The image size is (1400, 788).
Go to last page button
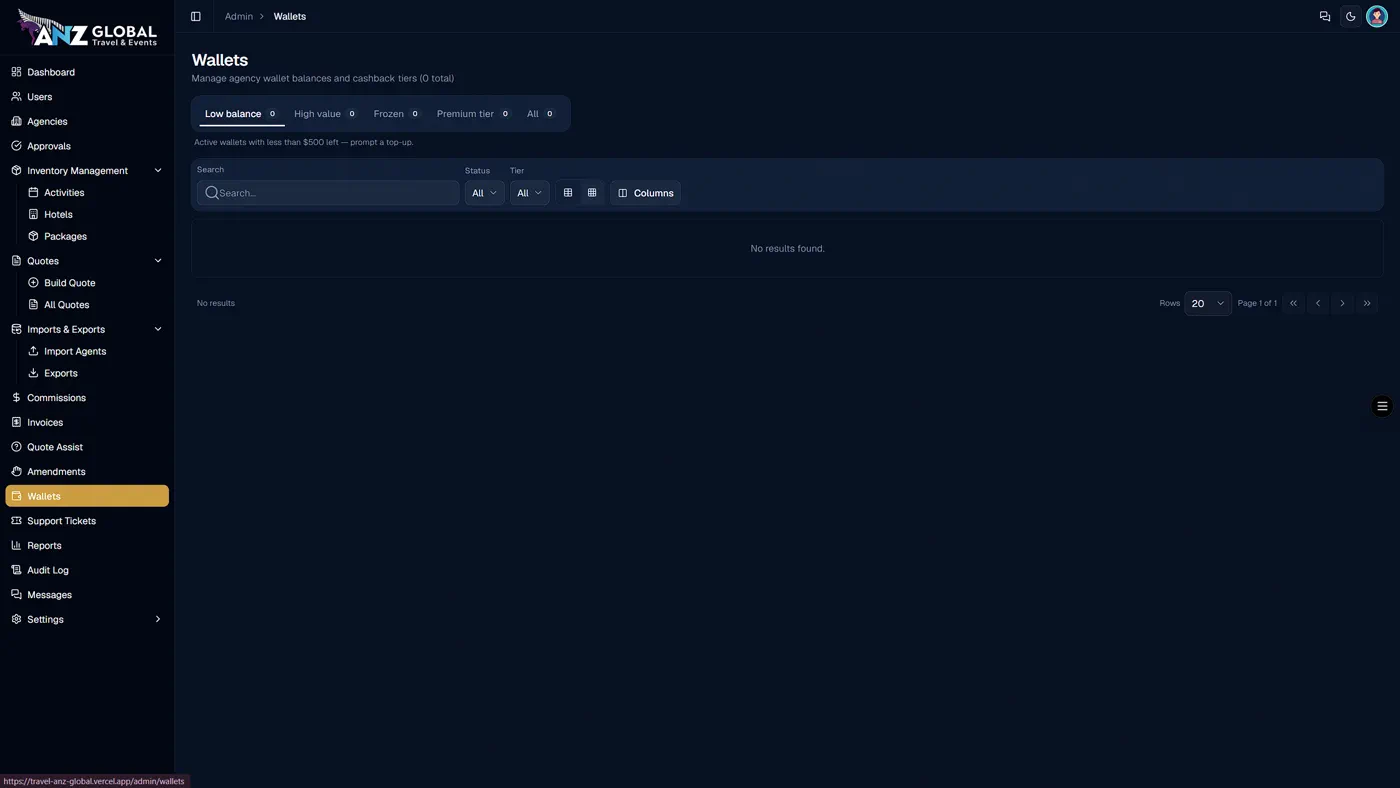(1367, 303)
